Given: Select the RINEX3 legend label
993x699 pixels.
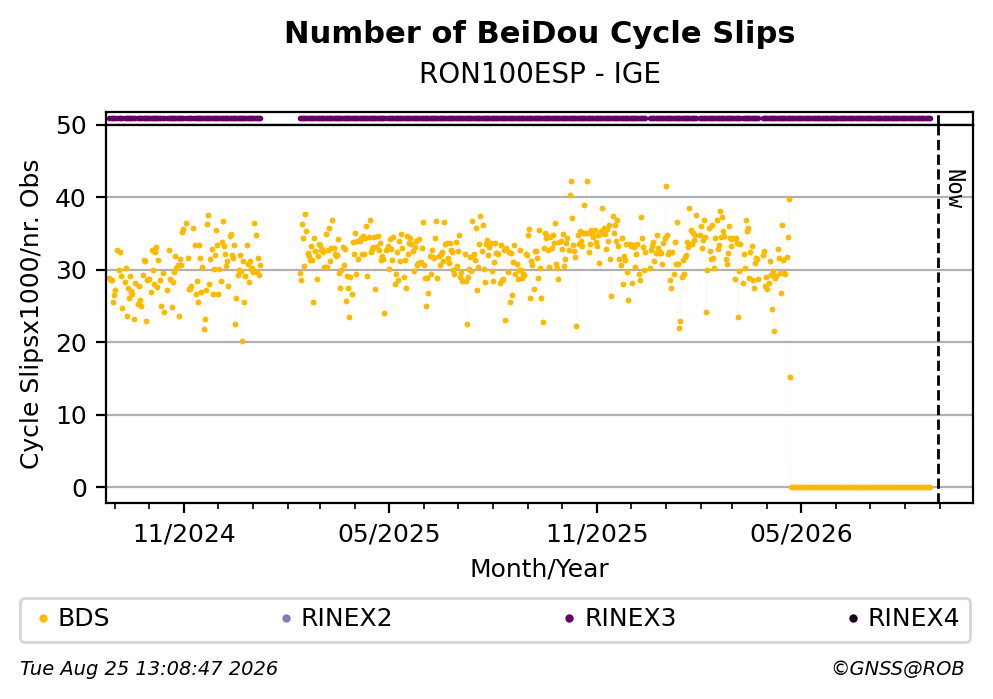Looking at the screenshot, I should (x=630, y=618).
